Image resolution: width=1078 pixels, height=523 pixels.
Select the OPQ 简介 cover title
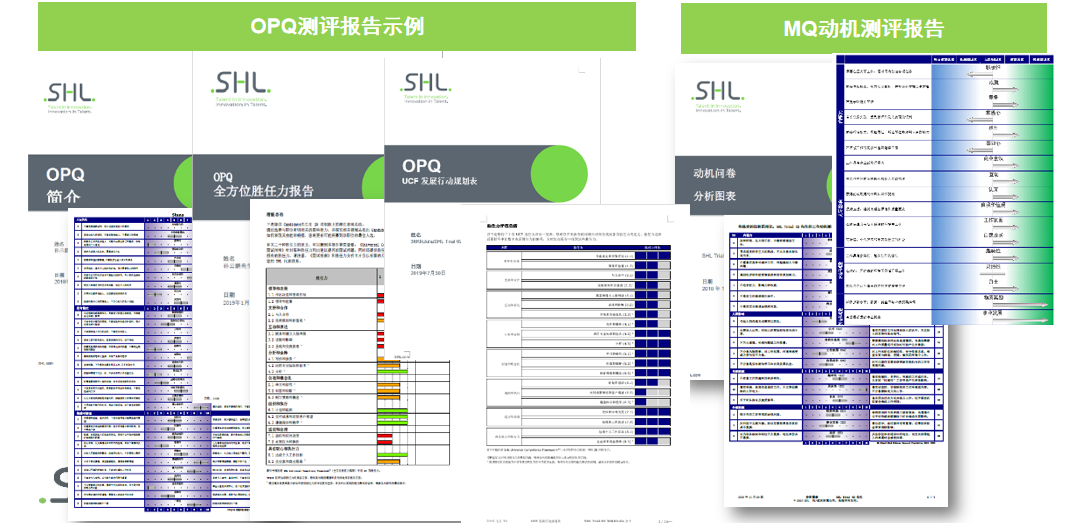(65, 185)
